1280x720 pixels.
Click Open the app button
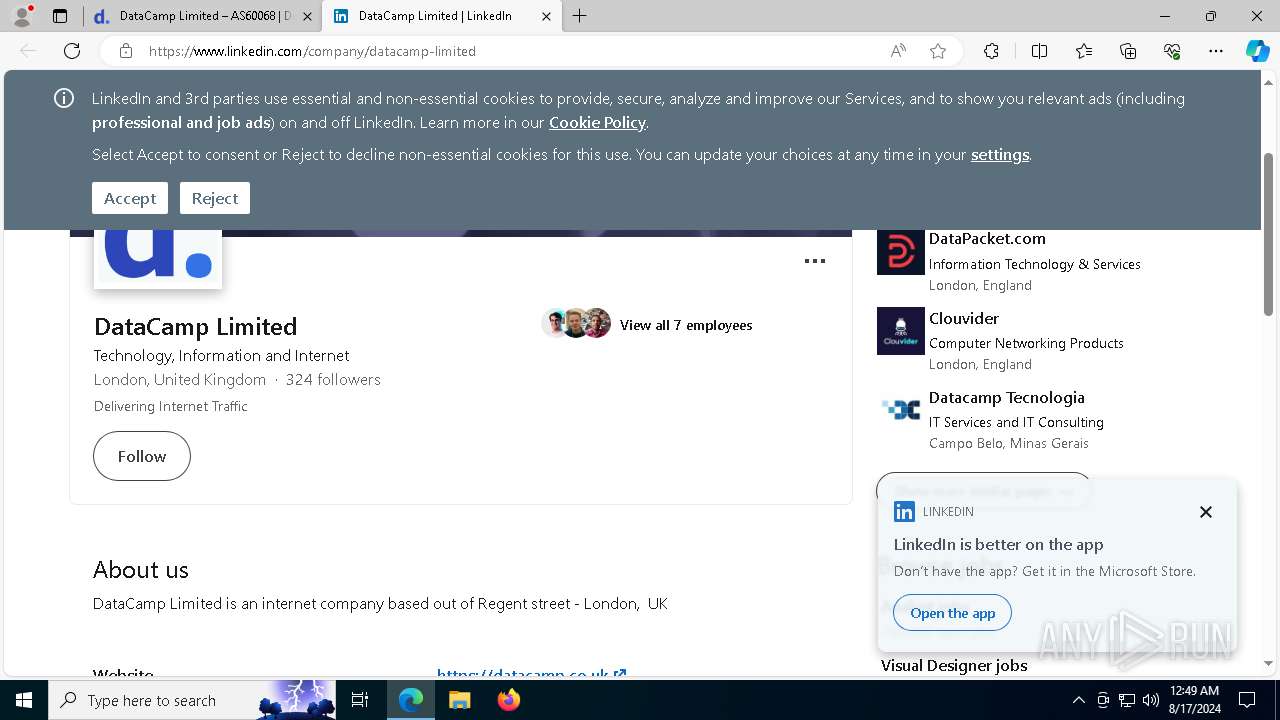click(x=953, y=613)
